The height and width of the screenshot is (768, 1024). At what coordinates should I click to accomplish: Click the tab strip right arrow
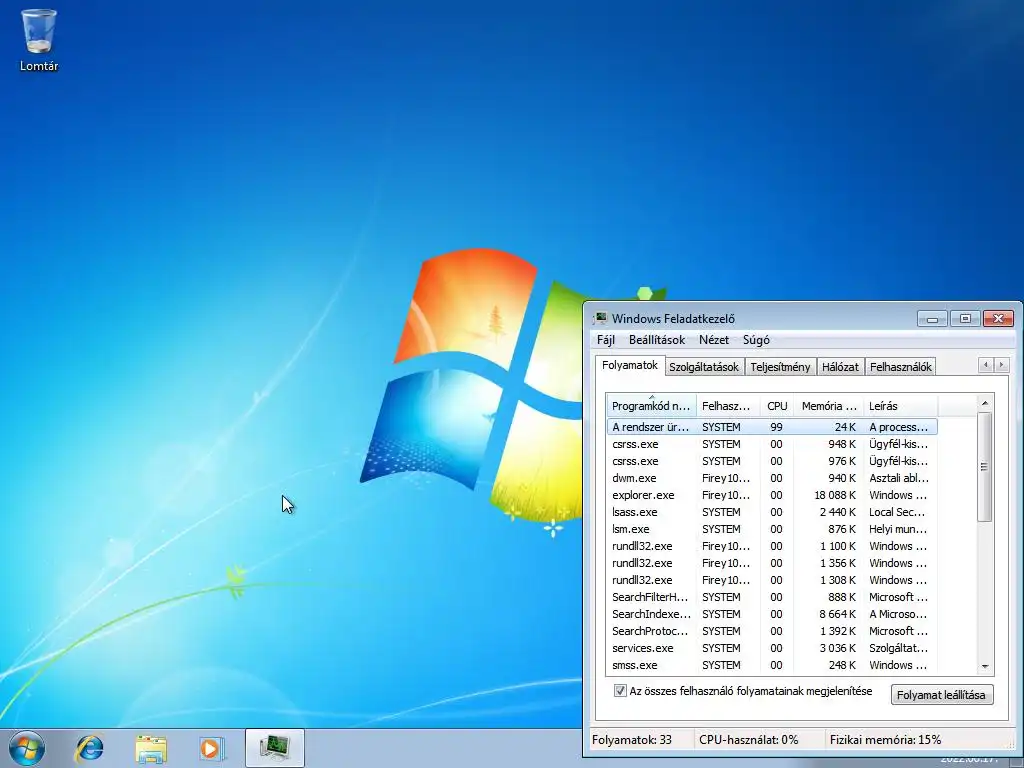1001,365
